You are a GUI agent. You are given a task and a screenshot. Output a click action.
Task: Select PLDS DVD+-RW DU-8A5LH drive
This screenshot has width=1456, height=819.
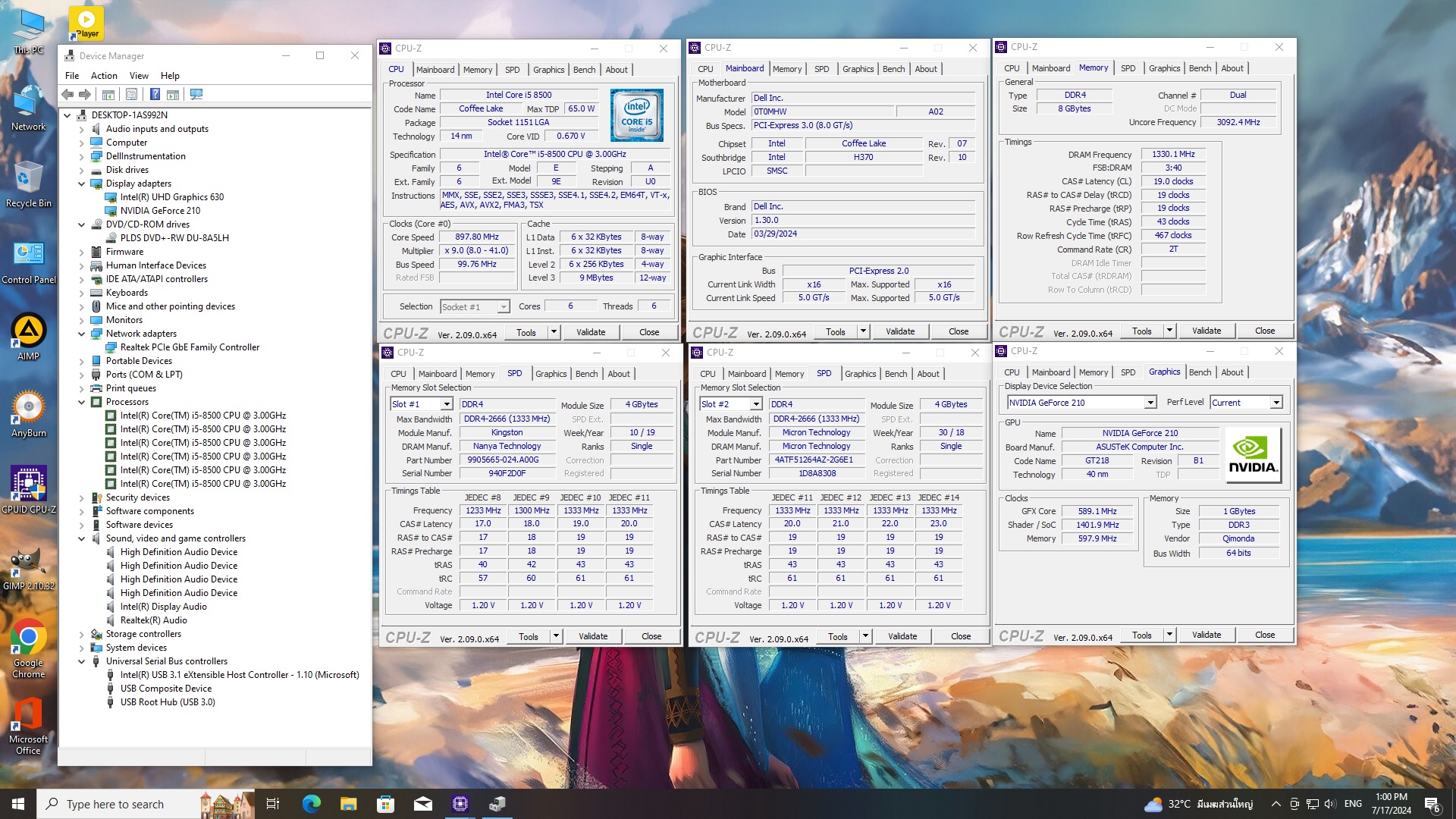174,238
